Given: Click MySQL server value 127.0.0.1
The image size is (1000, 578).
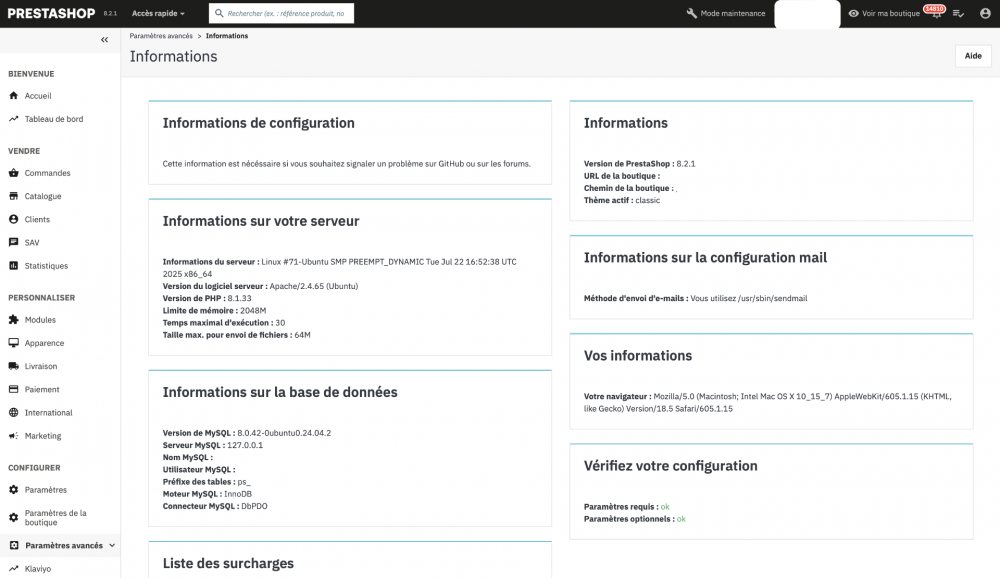Looking at the screenshot, I should click(x=245, y=445).
